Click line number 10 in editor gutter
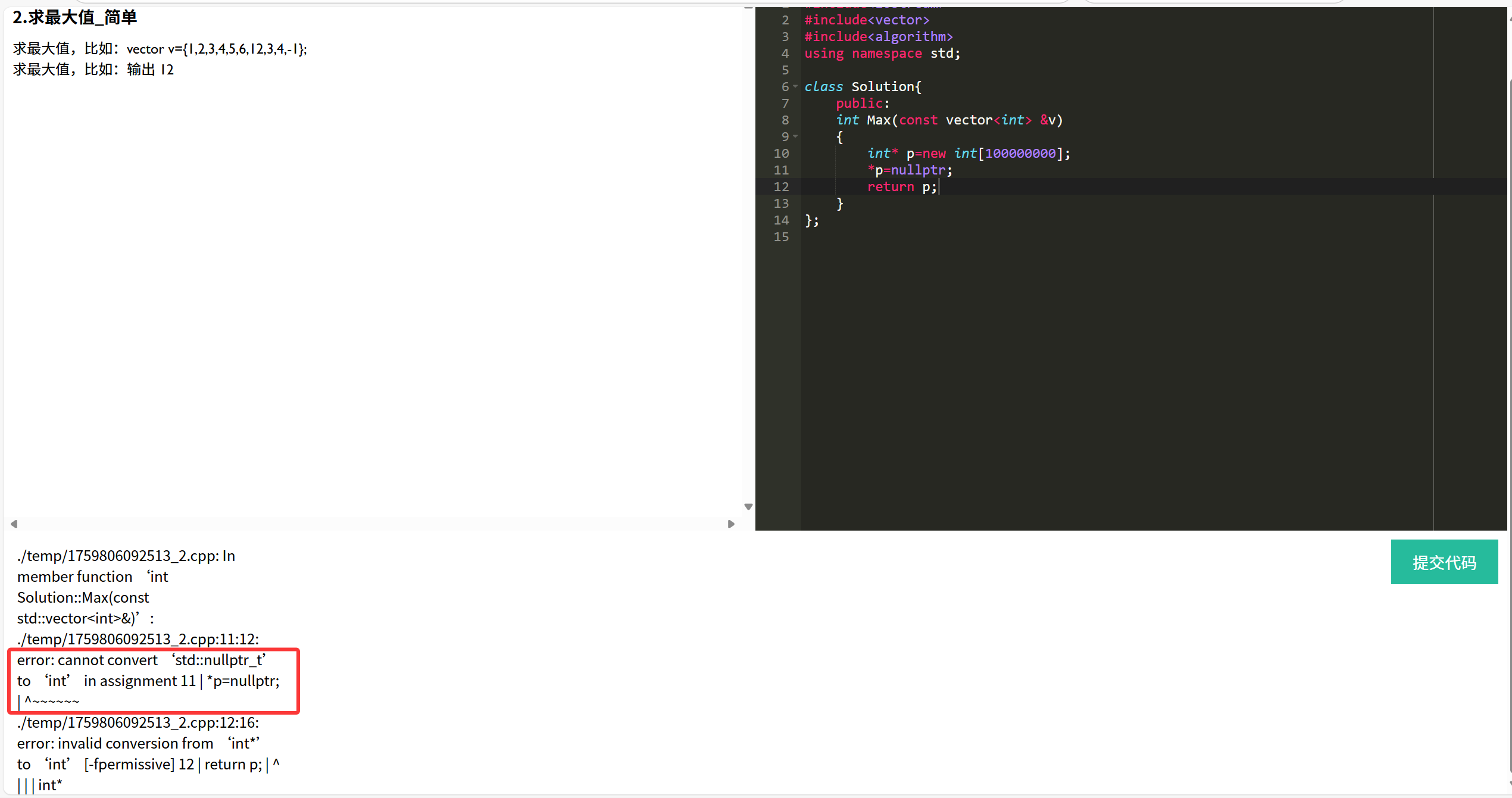The image size is (1512, 798). coord(781,154)
